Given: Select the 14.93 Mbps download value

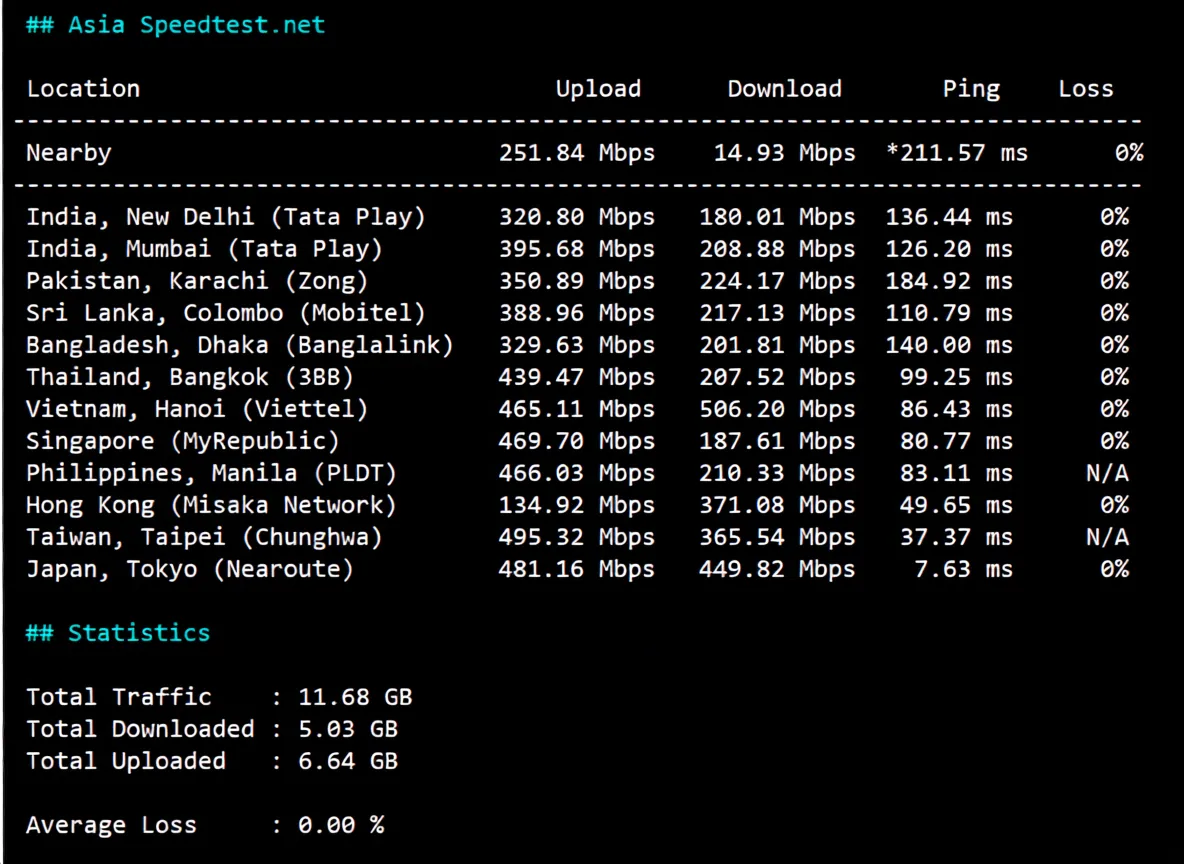Looking at the screenshot, I should [x=785, y=153].
